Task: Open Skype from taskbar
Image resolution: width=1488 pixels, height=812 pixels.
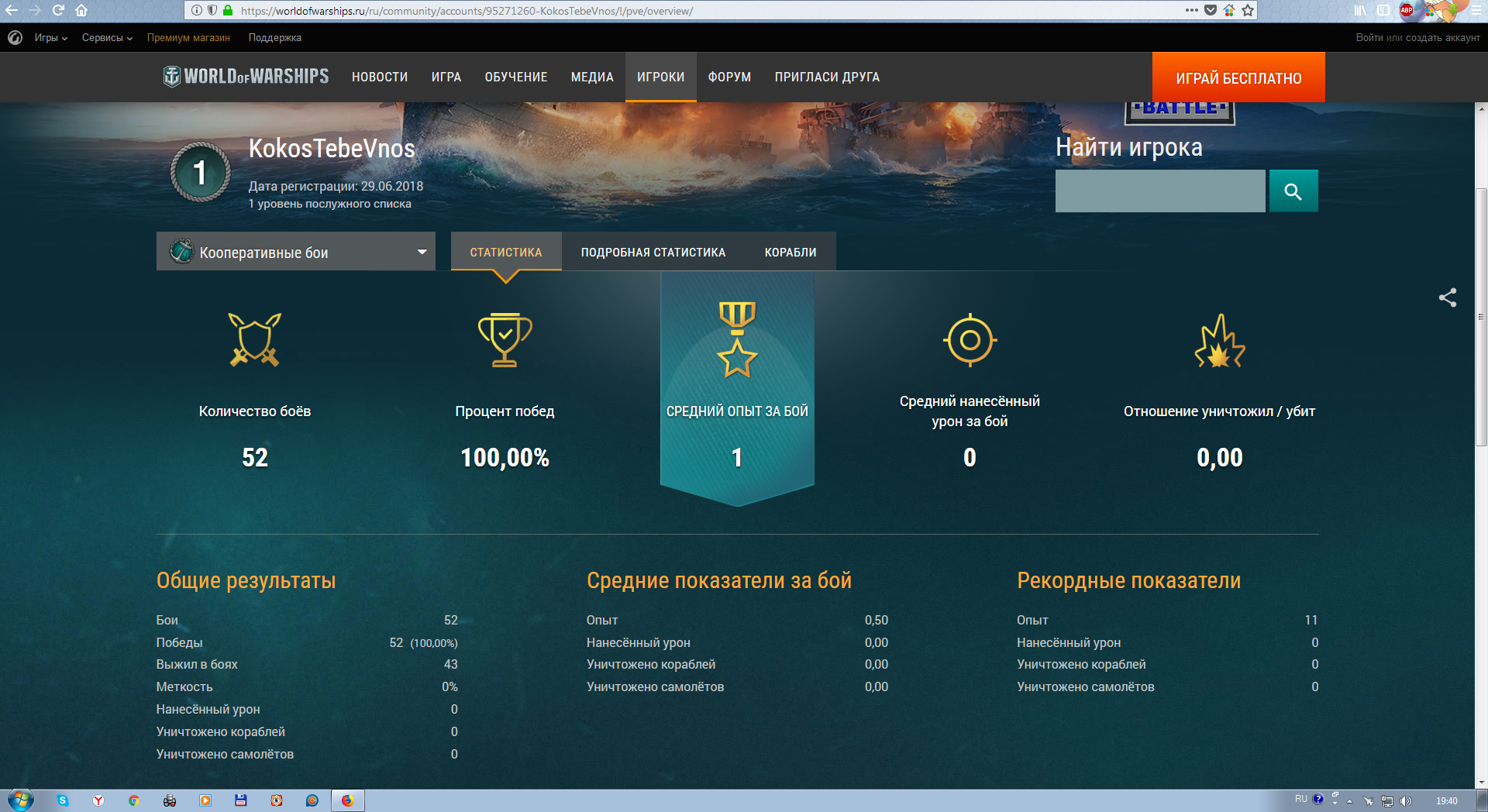Action: point(63,800)
